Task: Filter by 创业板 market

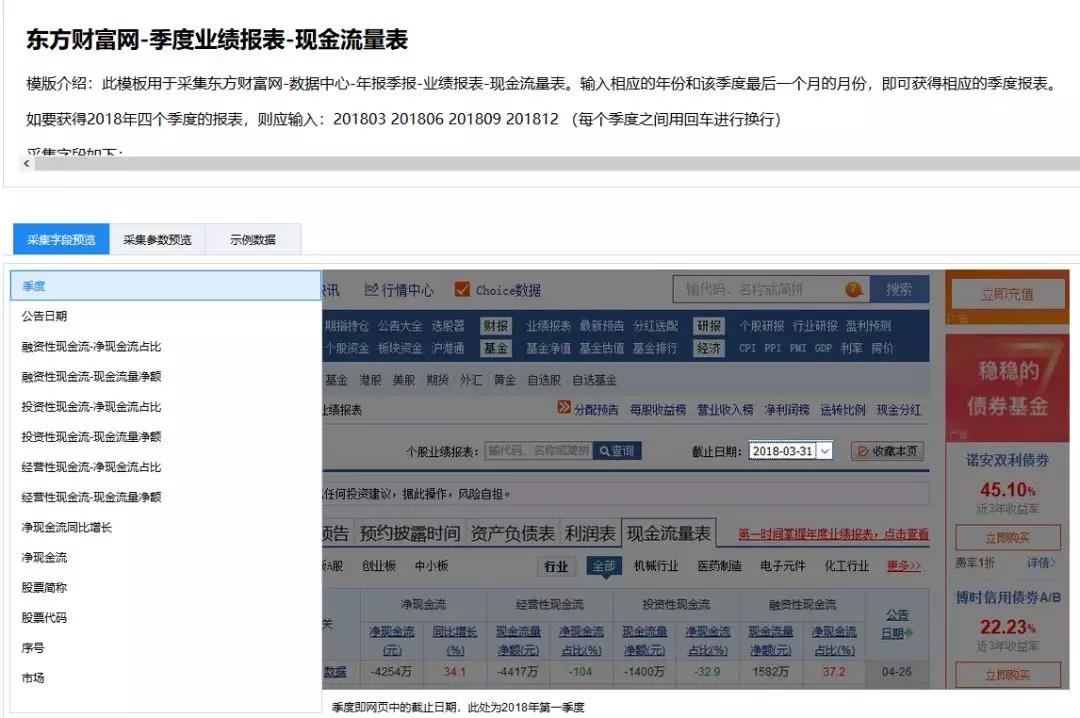Action: click(379, 566)
